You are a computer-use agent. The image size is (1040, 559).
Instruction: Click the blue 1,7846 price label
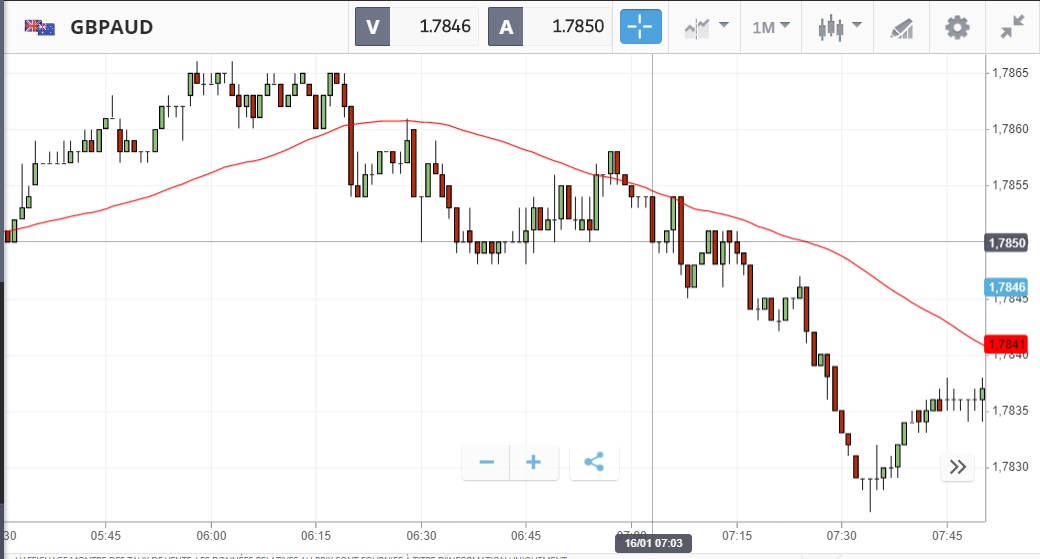(1006, 287)
